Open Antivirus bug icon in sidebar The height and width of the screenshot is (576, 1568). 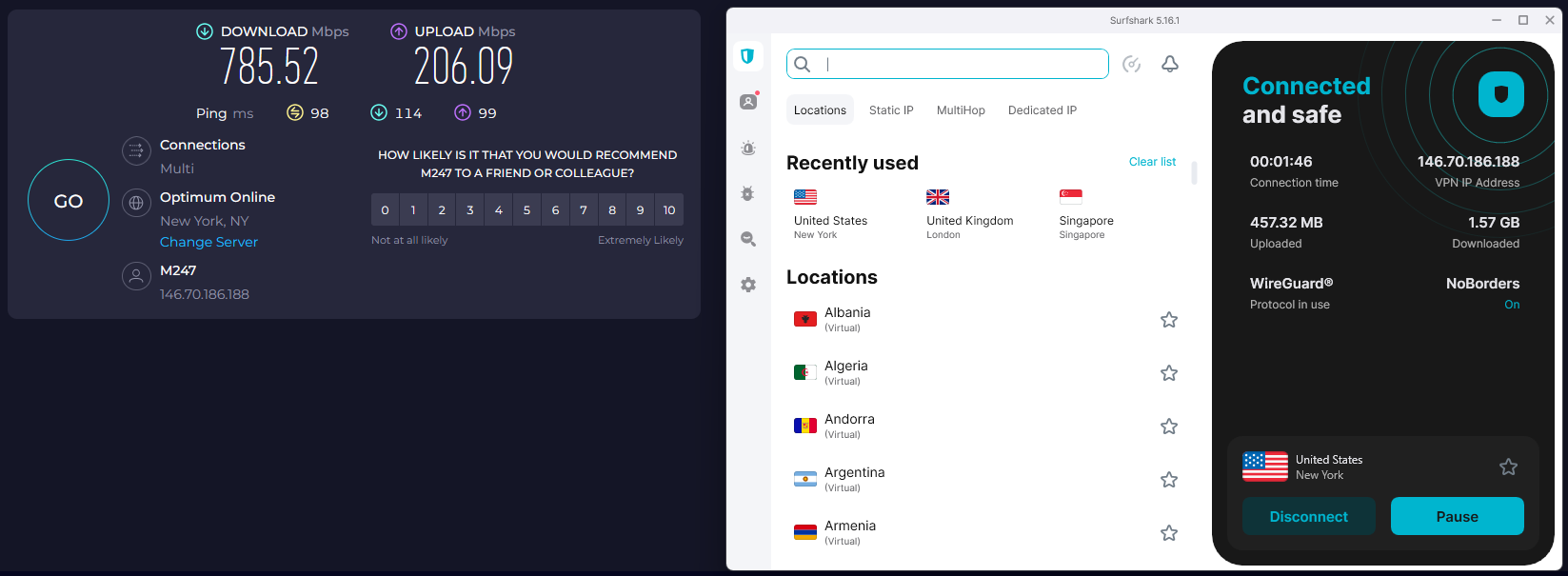[x=748, y=193]
